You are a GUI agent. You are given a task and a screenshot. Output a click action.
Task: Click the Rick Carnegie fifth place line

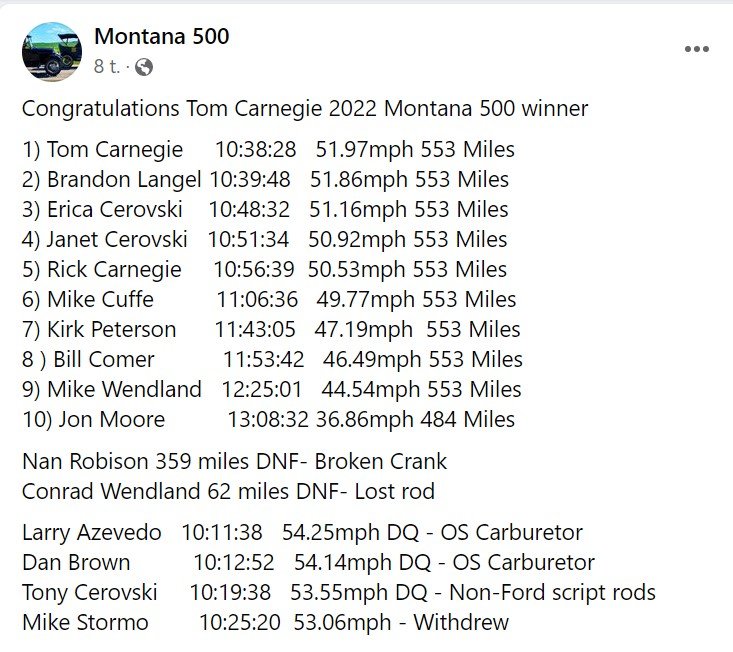264,270
